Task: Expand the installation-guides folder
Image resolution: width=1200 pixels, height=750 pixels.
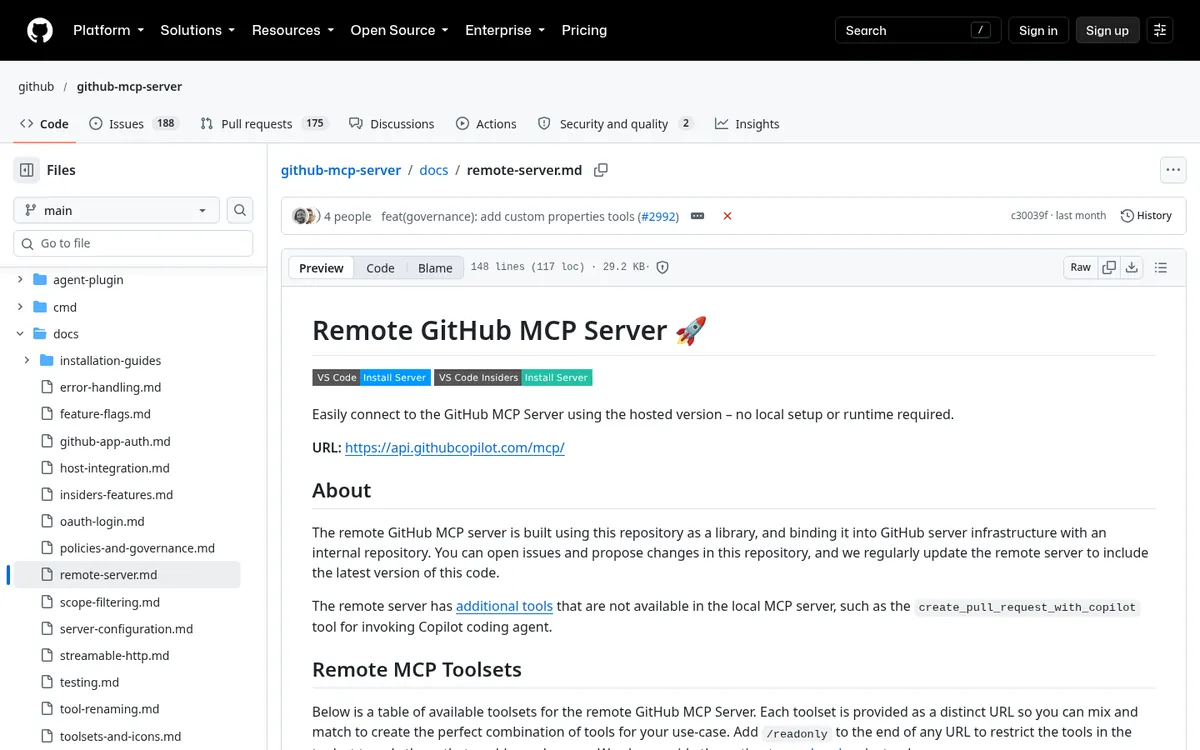Action: point(27,360)
